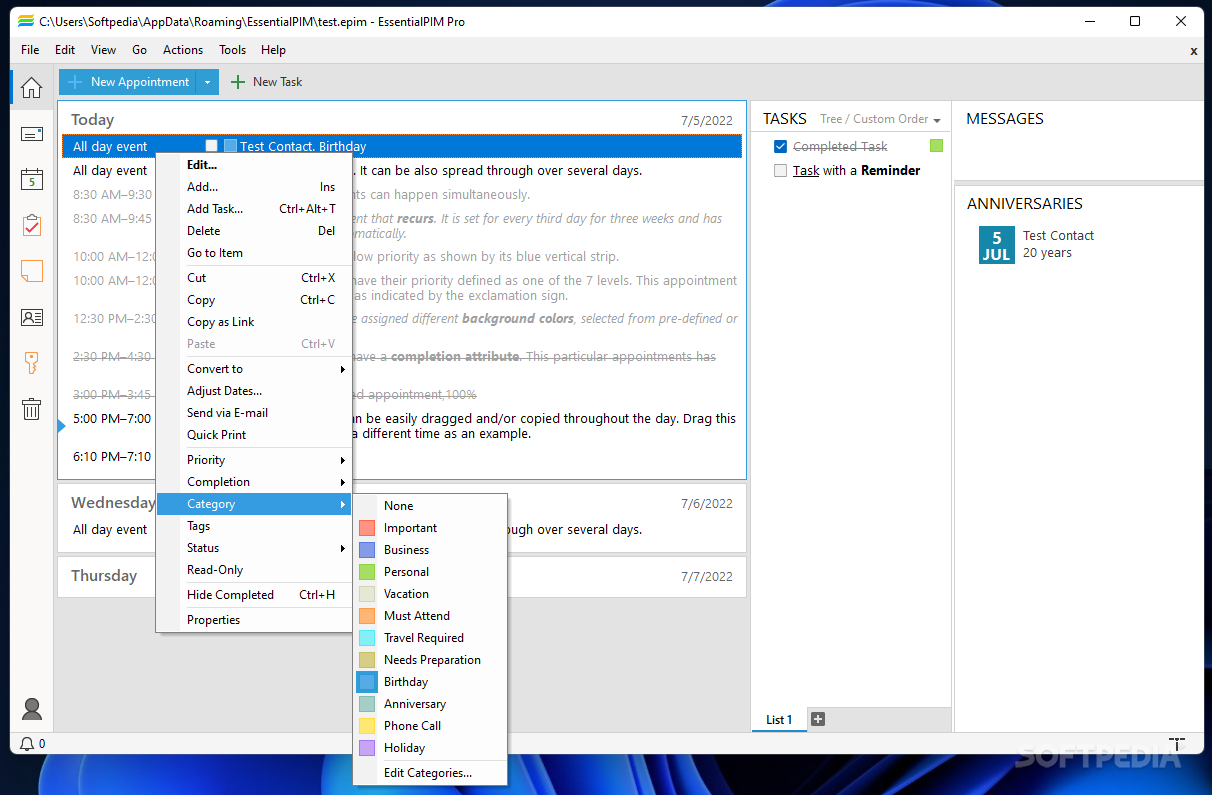Expand the Convert to submenu
The image size is (1212, 795).
254,369
